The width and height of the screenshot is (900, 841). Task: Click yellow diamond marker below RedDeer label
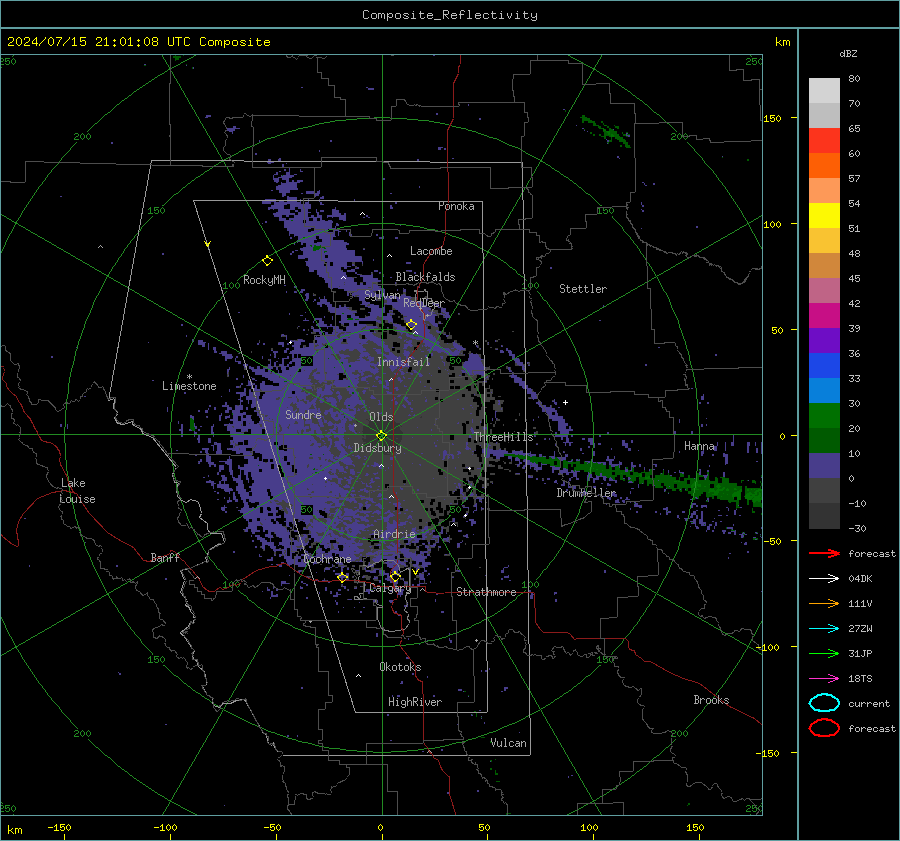coord(412,325)
